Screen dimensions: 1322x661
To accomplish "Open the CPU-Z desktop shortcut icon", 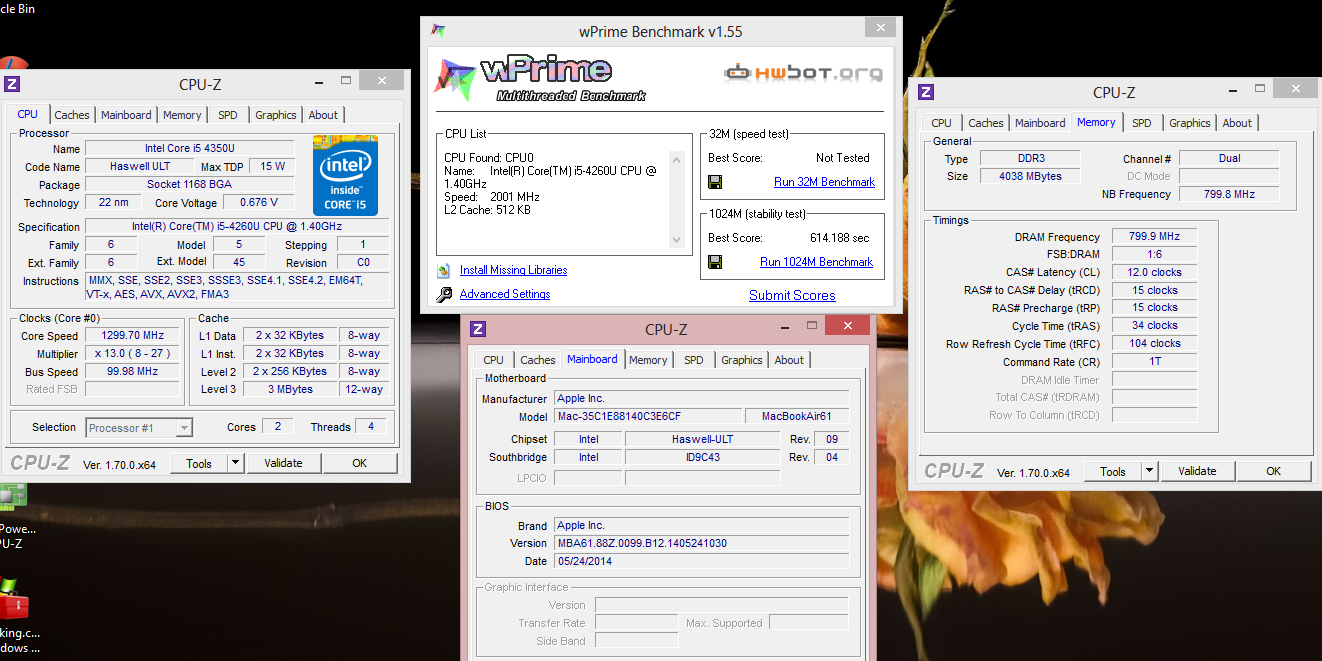I will pyautogui.click(x=12, y=497).
